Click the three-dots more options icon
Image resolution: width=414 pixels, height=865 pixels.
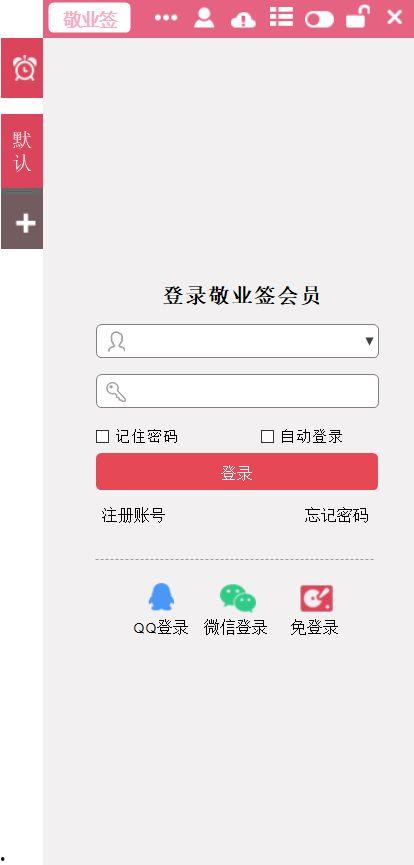(166, 18)
